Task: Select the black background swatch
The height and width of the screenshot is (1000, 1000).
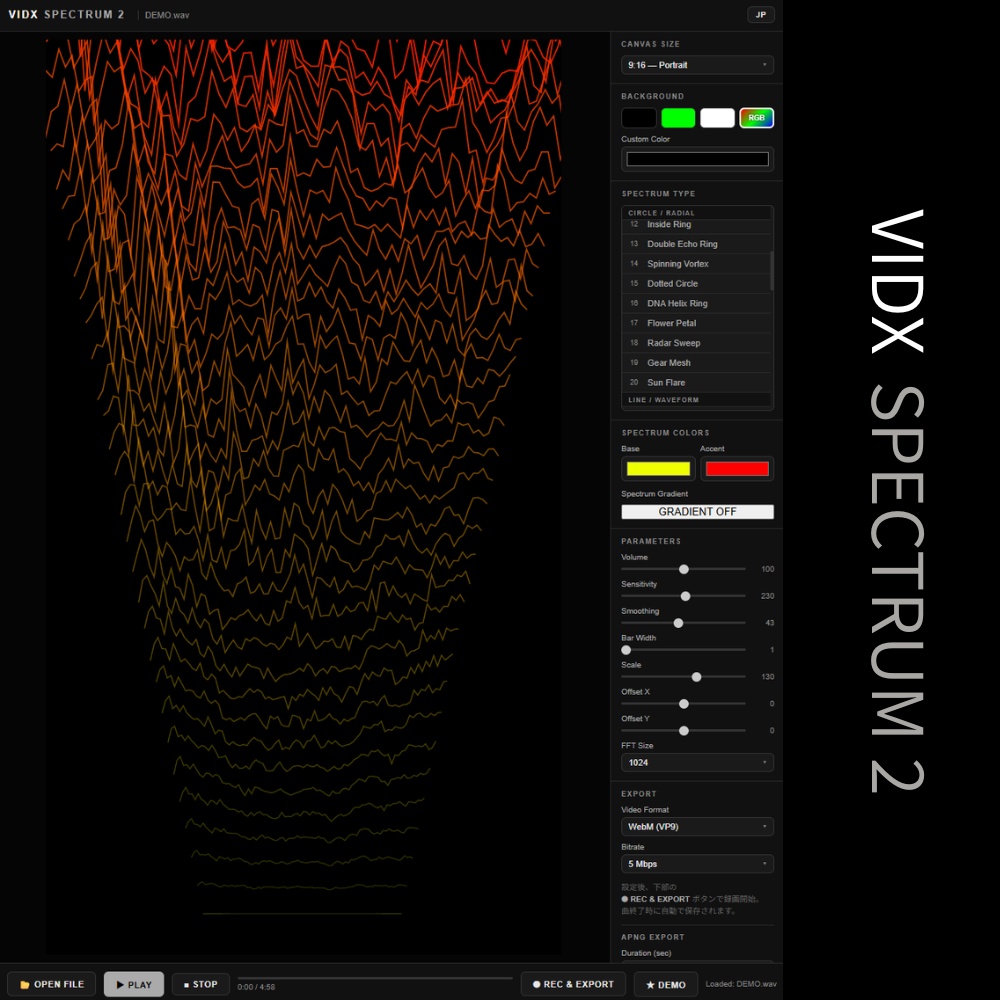Action: pyautogui.click(x=638, y=118)
